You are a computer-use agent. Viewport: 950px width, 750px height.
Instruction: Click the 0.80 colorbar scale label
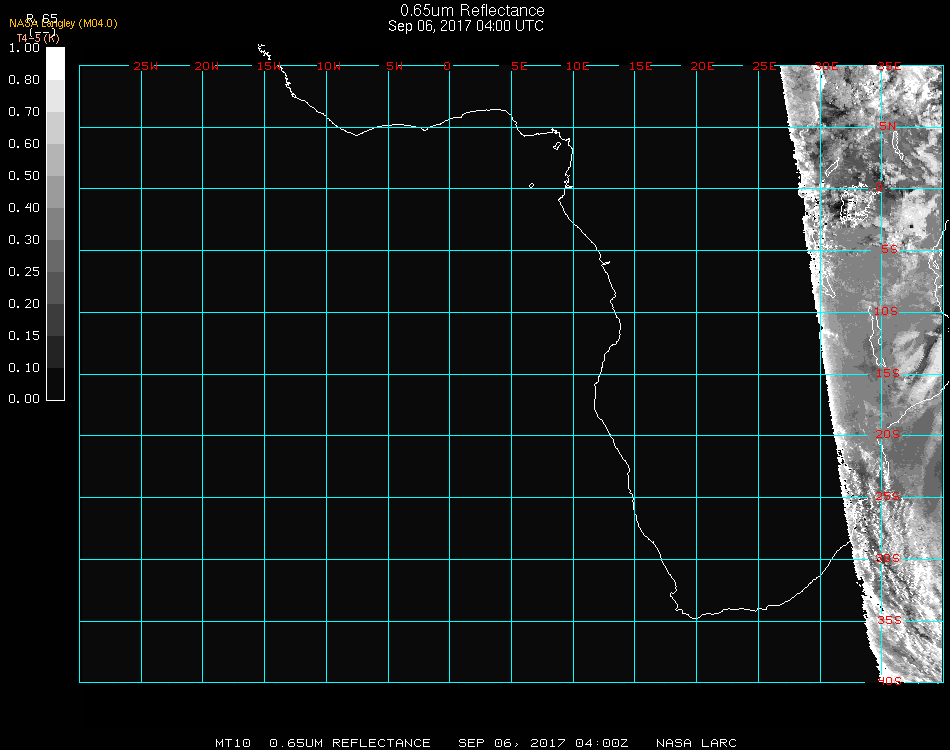pyautogui.click(x=24, y=79)
